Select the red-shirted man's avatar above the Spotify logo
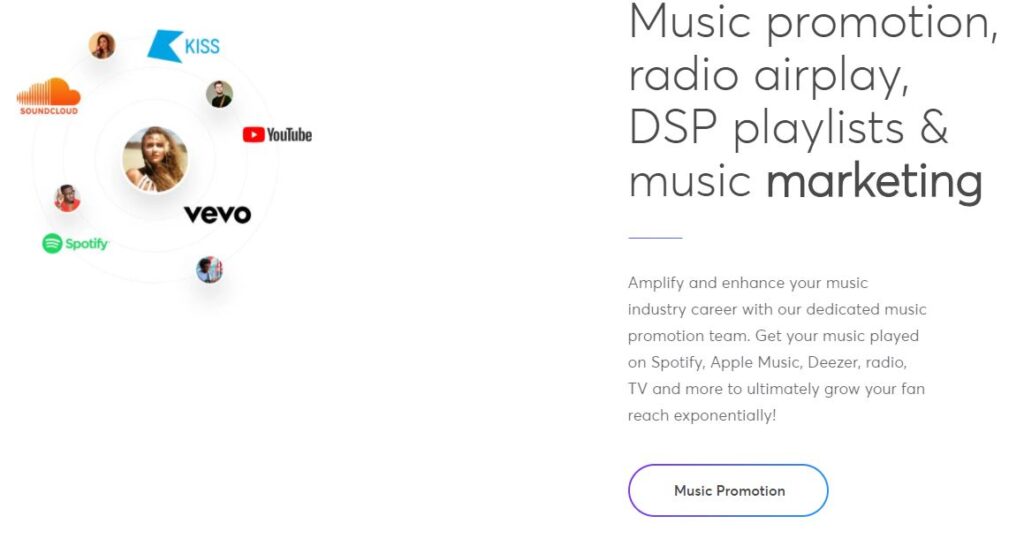The image size is (1024, 539). 67,198
